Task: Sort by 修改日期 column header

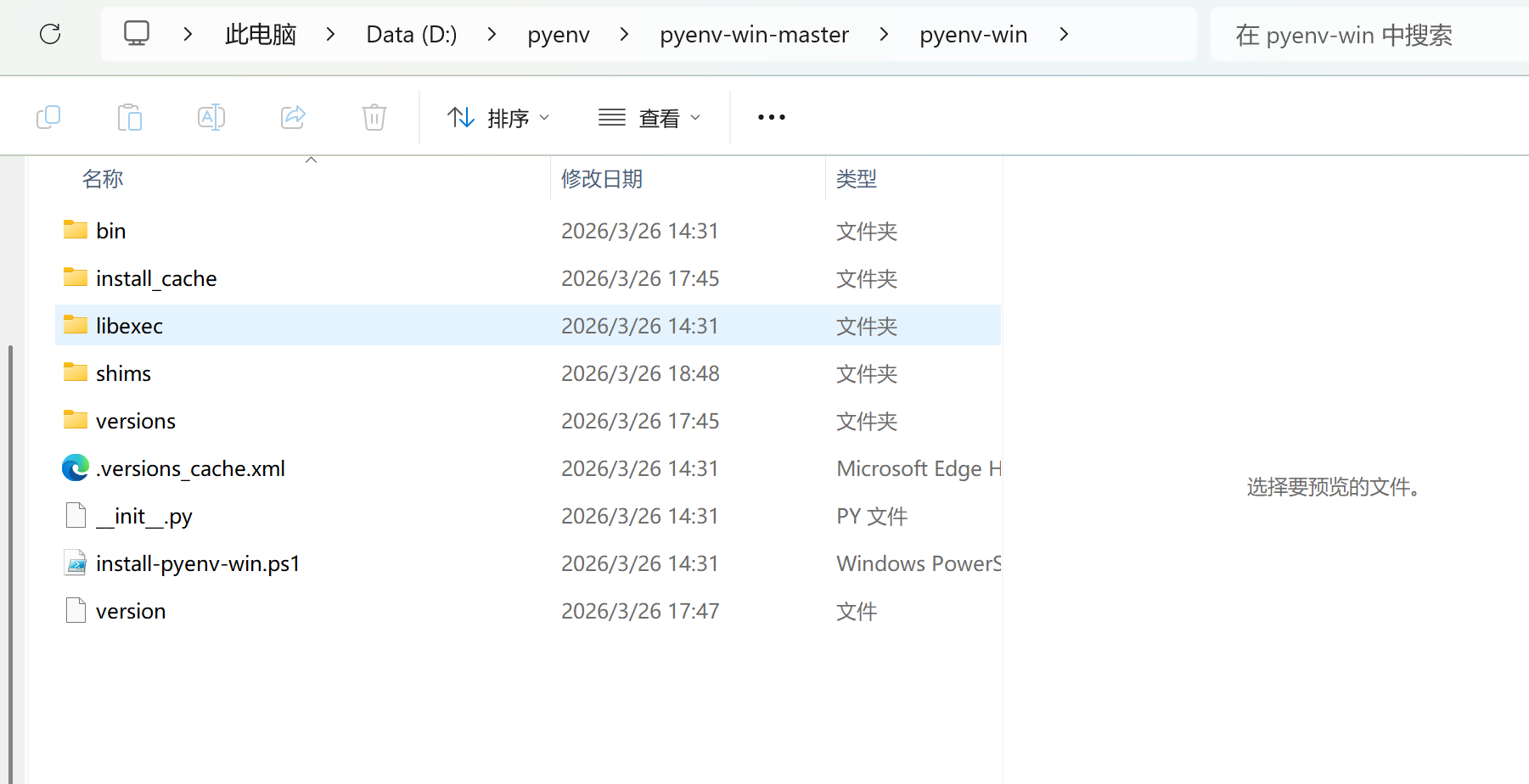Action: click(x=602, y=179)
